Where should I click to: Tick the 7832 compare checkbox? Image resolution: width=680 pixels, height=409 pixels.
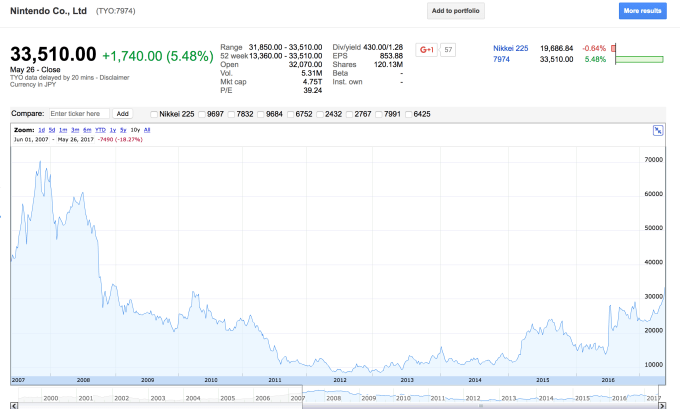231,115
